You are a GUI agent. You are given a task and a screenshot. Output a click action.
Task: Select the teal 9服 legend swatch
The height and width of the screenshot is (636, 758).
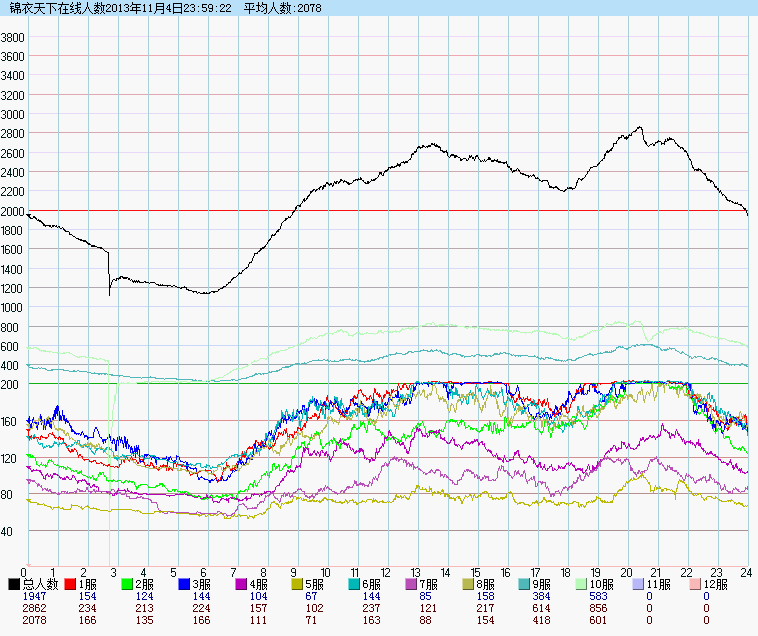click(x=527, y=584)
